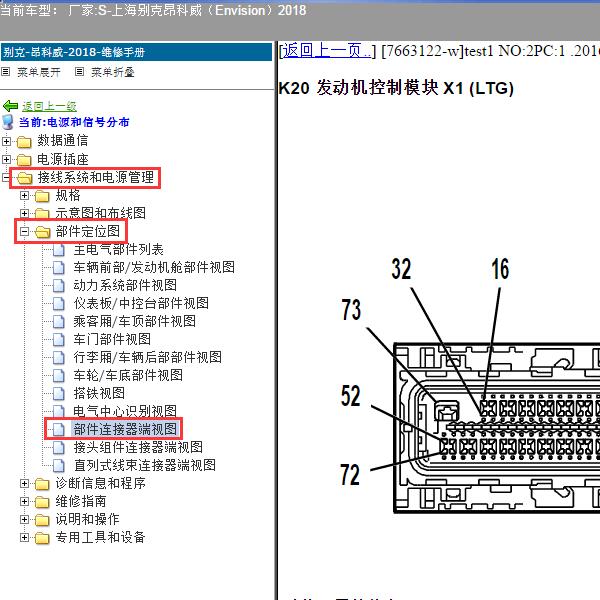Expand the 维修指南 node
This screenshot has height=600, width=600.
click(x=24, y=502)
